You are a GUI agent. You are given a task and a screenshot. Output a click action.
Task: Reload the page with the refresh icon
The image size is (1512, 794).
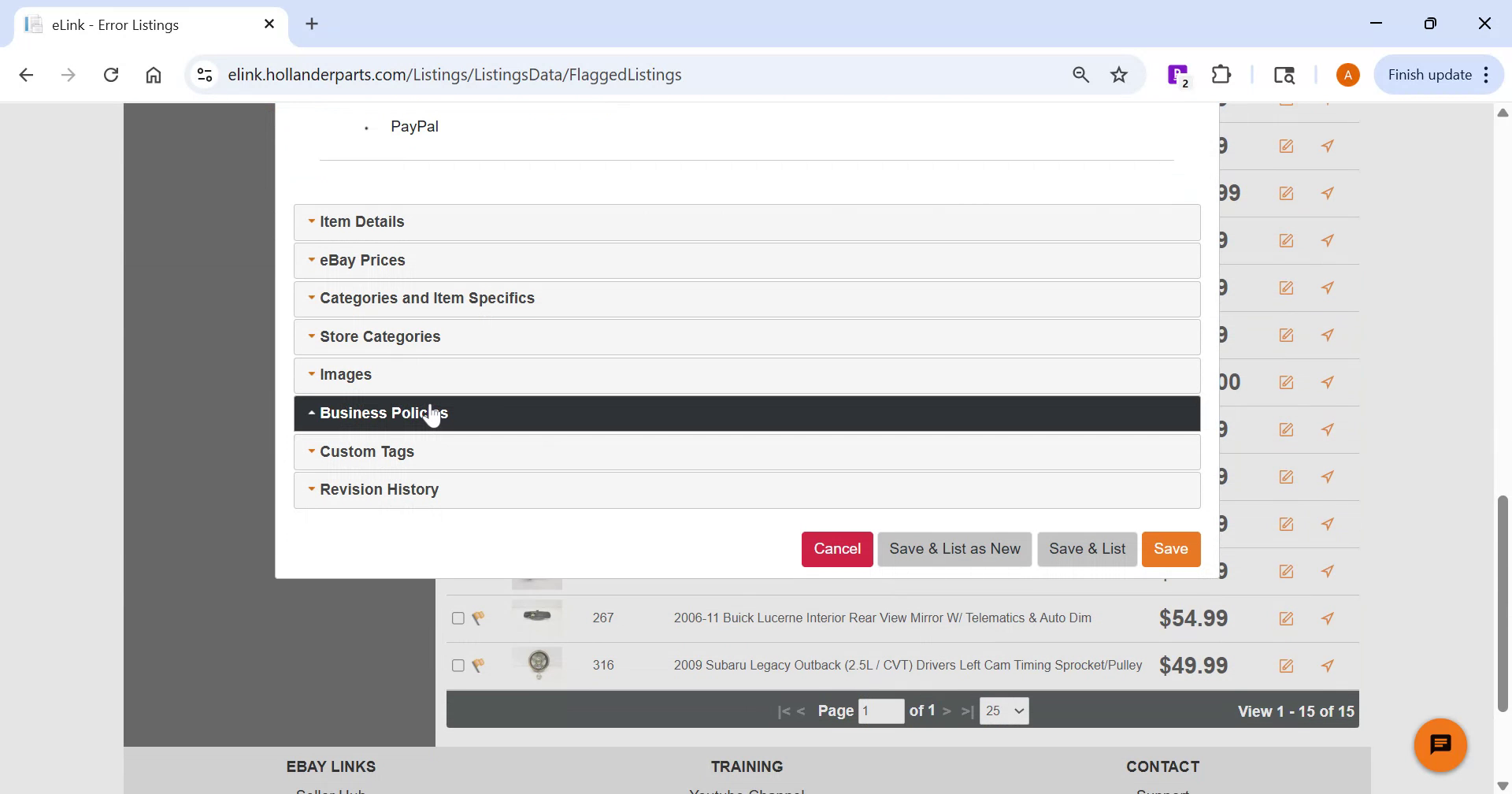click(111, 74)
